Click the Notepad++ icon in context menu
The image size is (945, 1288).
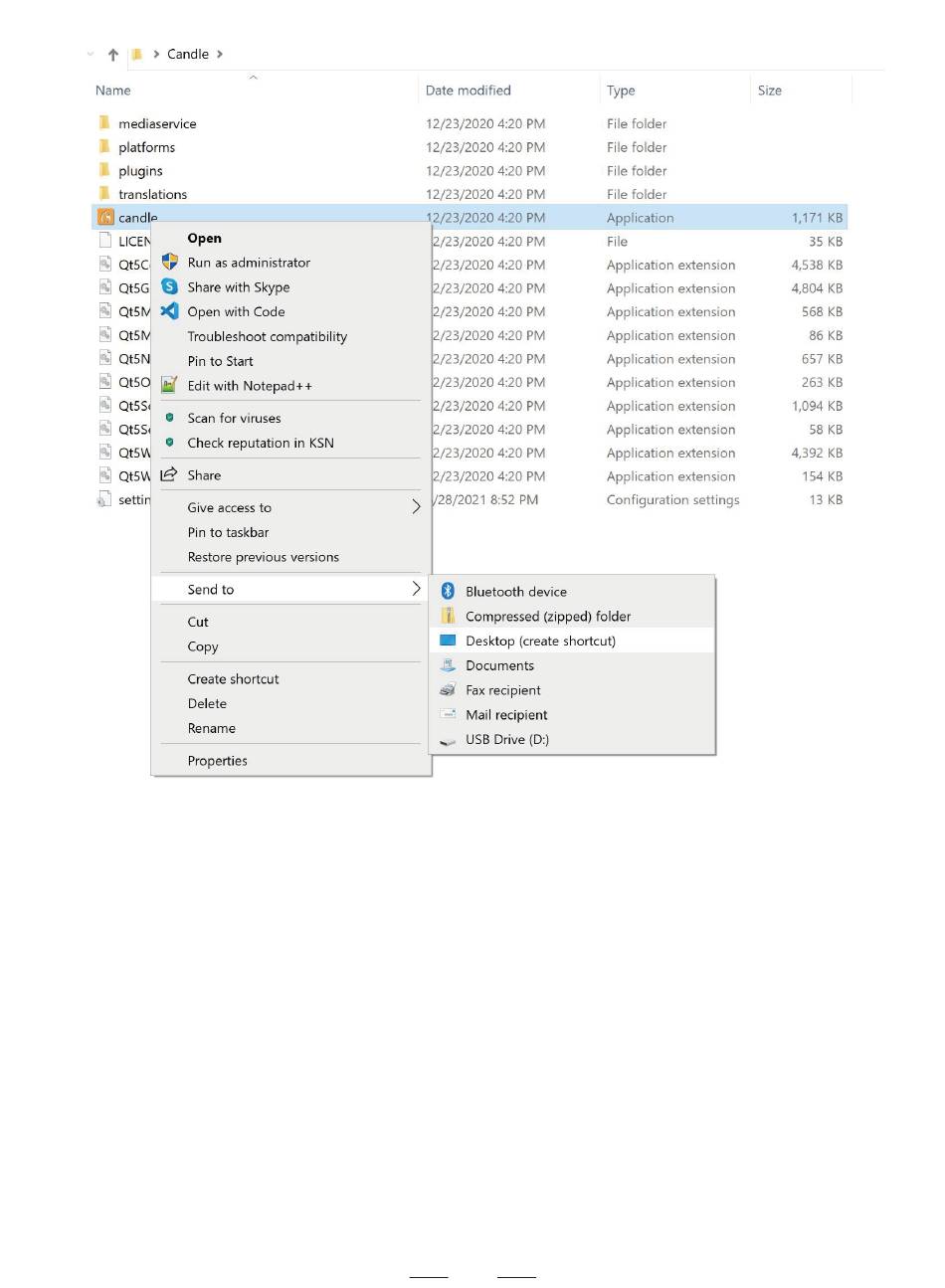[x=169, y=385]
